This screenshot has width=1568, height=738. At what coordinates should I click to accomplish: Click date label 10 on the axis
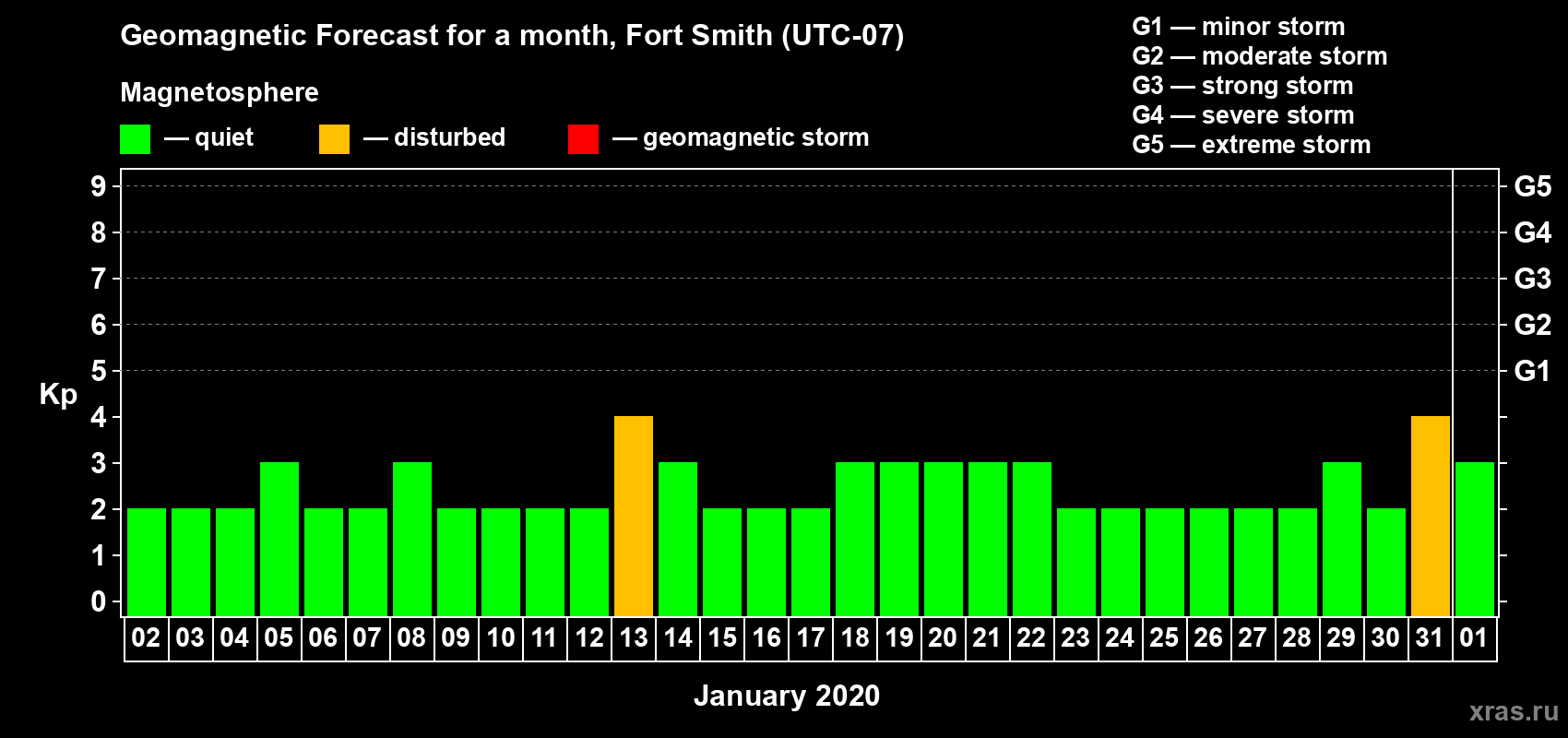pyautogui.click(x=500, y=637)
